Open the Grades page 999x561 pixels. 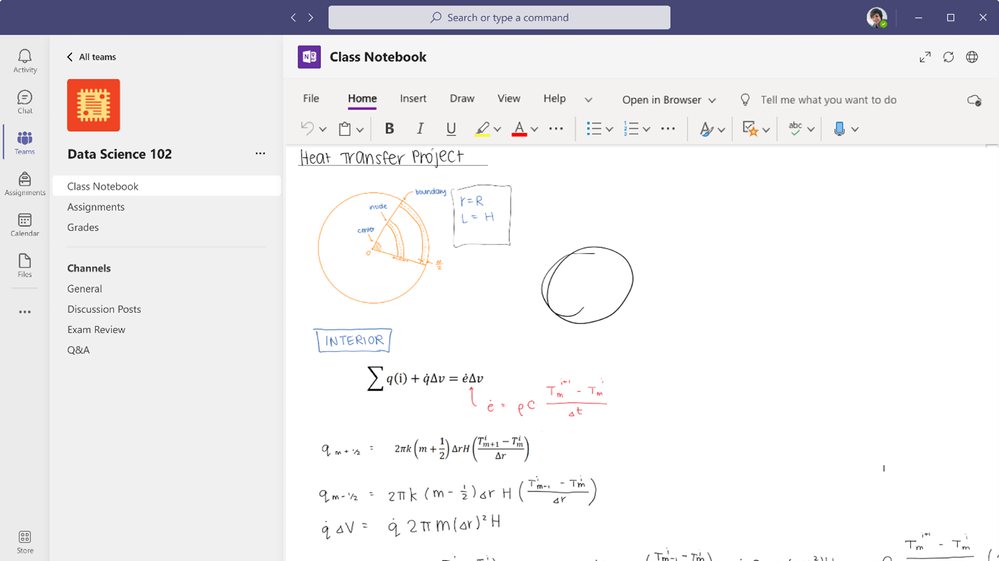pos(83,227)
